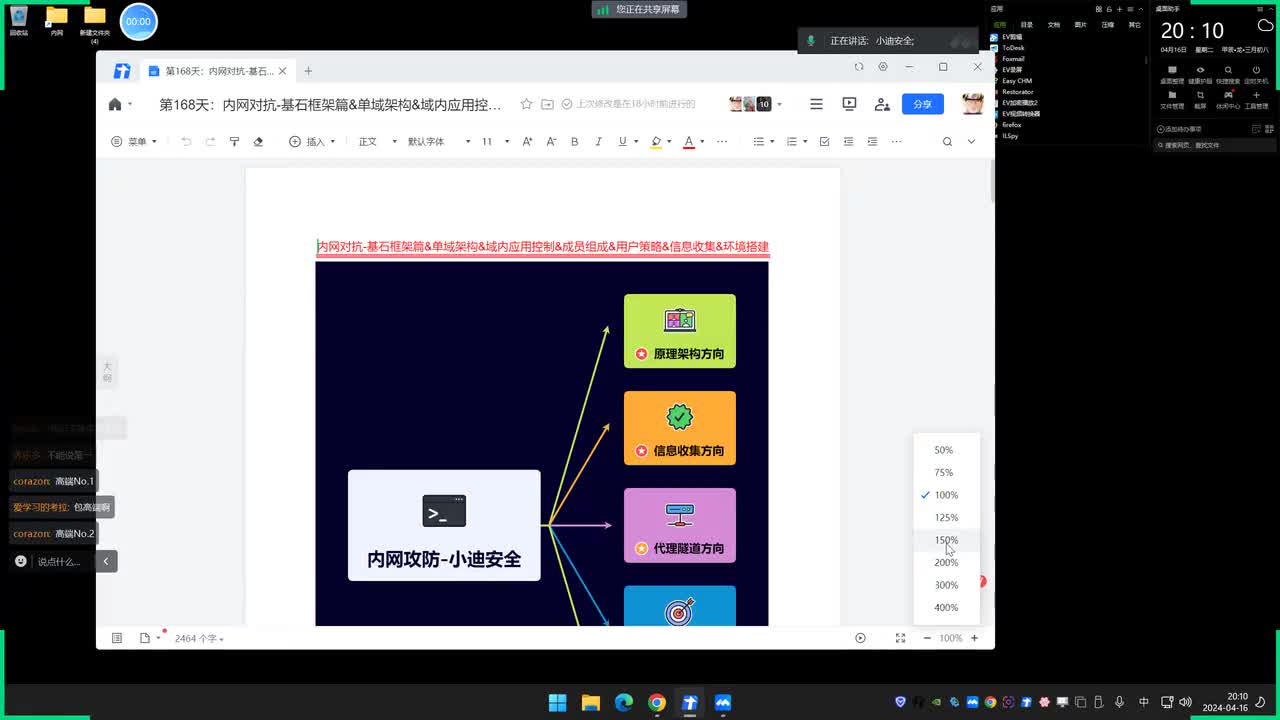Viewport: 1280px width, 720px height.
Task: Enter fullscreen via the status bar icon
Action: (x=900, y=638)
